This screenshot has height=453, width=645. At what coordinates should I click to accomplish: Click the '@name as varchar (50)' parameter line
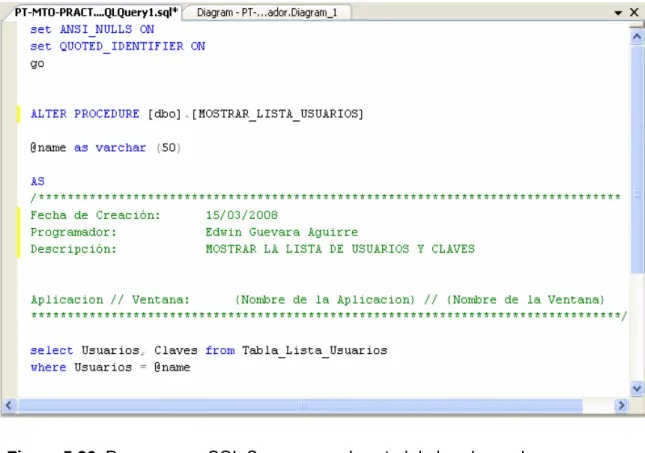(106, 148)
